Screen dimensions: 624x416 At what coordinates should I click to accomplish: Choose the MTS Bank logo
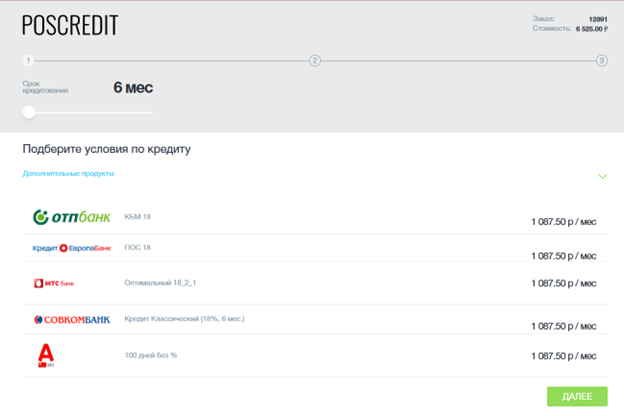point(54,283)
